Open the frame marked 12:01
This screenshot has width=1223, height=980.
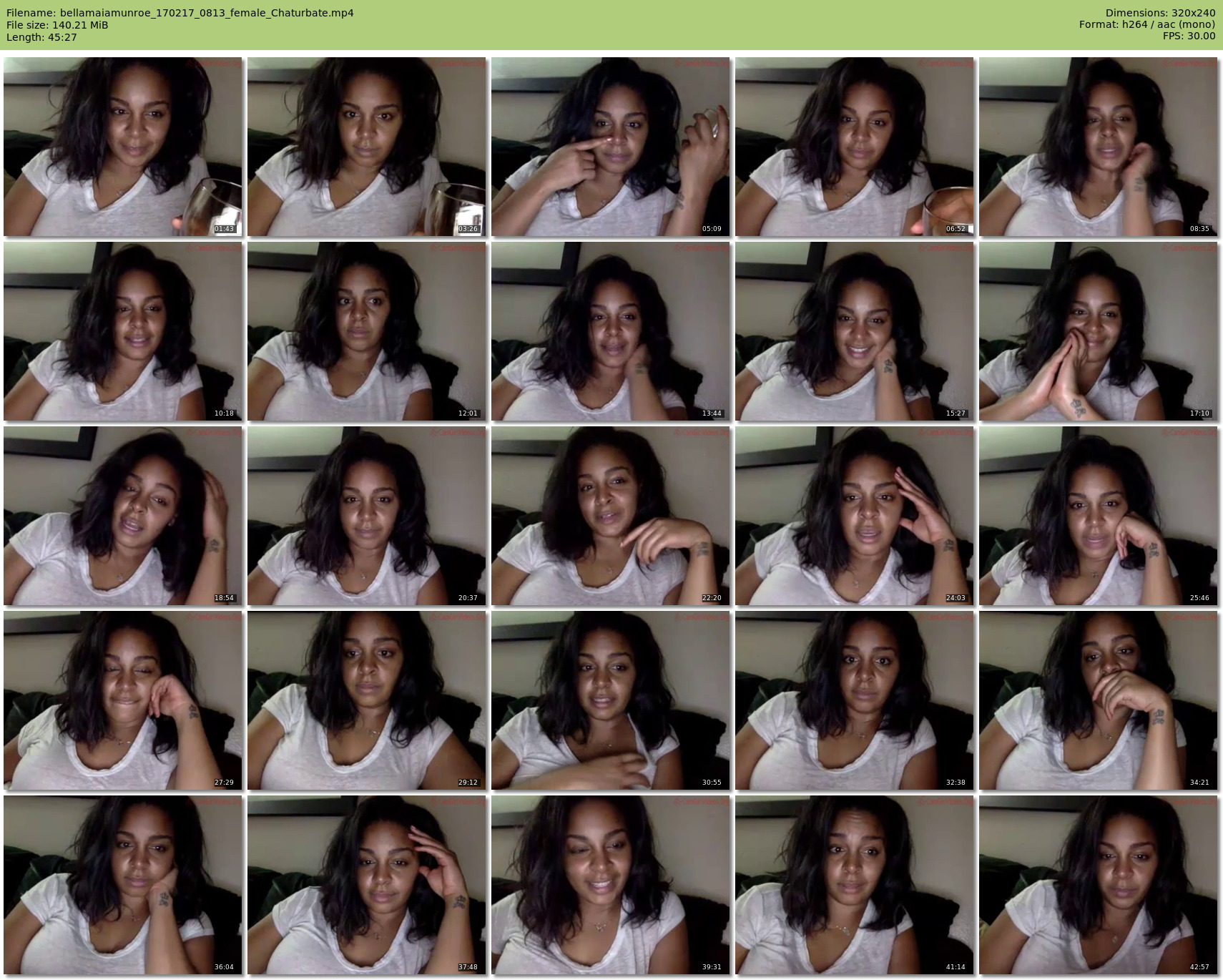tap(367, 331)
